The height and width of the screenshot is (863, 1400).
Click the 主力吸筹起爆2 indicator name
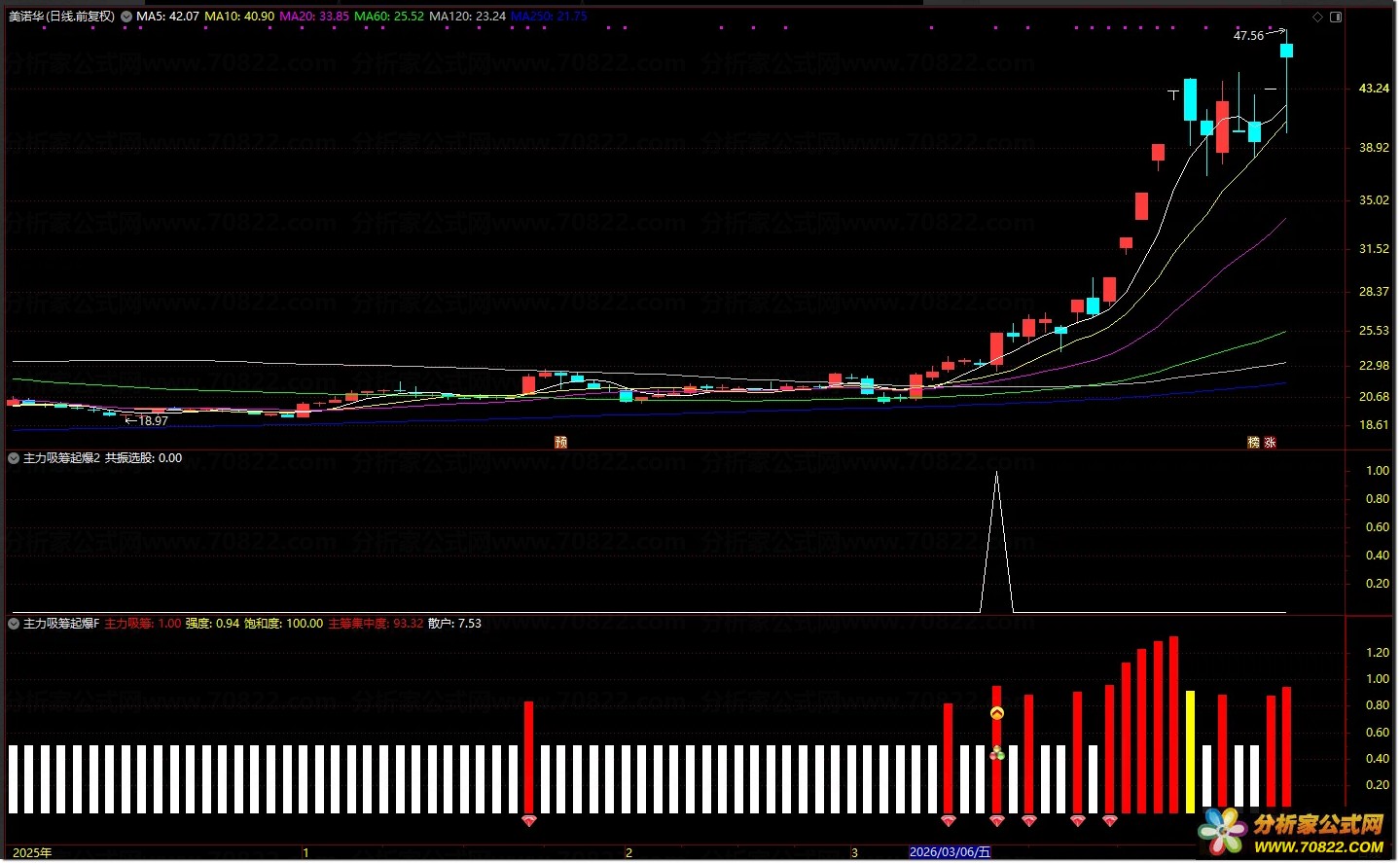[61, 458]
